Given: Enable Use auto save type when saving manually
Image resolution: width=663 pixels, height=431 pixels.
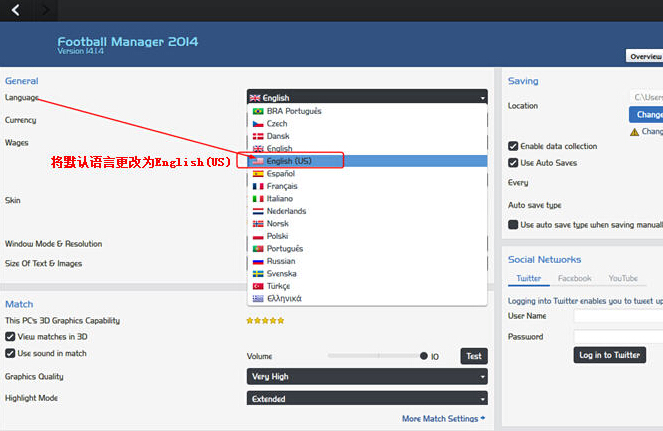Looking at the screenshot, I should (513, 225).
